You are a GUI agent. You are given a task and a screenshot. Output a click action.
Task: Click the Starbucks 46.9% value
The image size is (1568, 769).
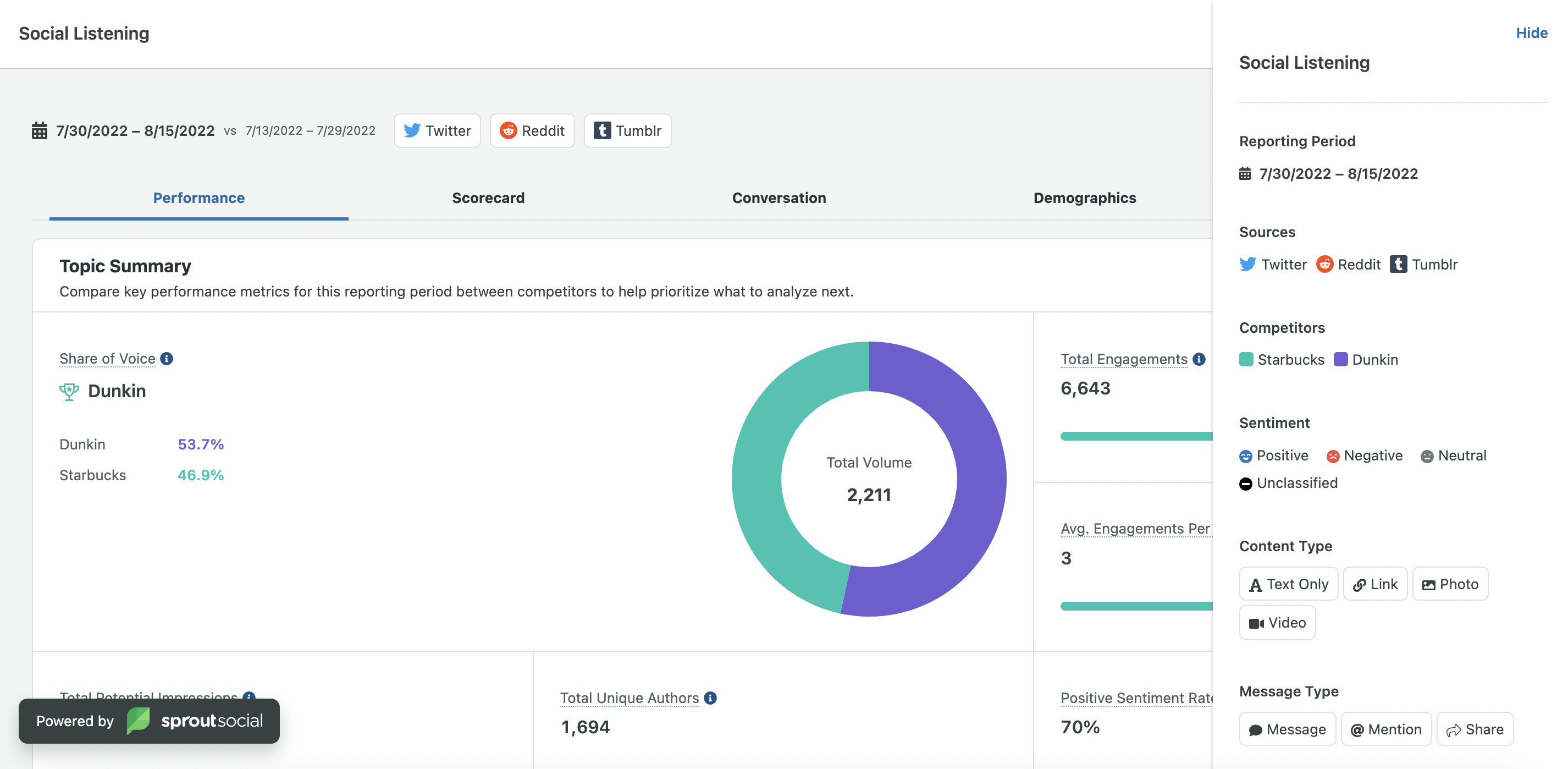point(201,475)
